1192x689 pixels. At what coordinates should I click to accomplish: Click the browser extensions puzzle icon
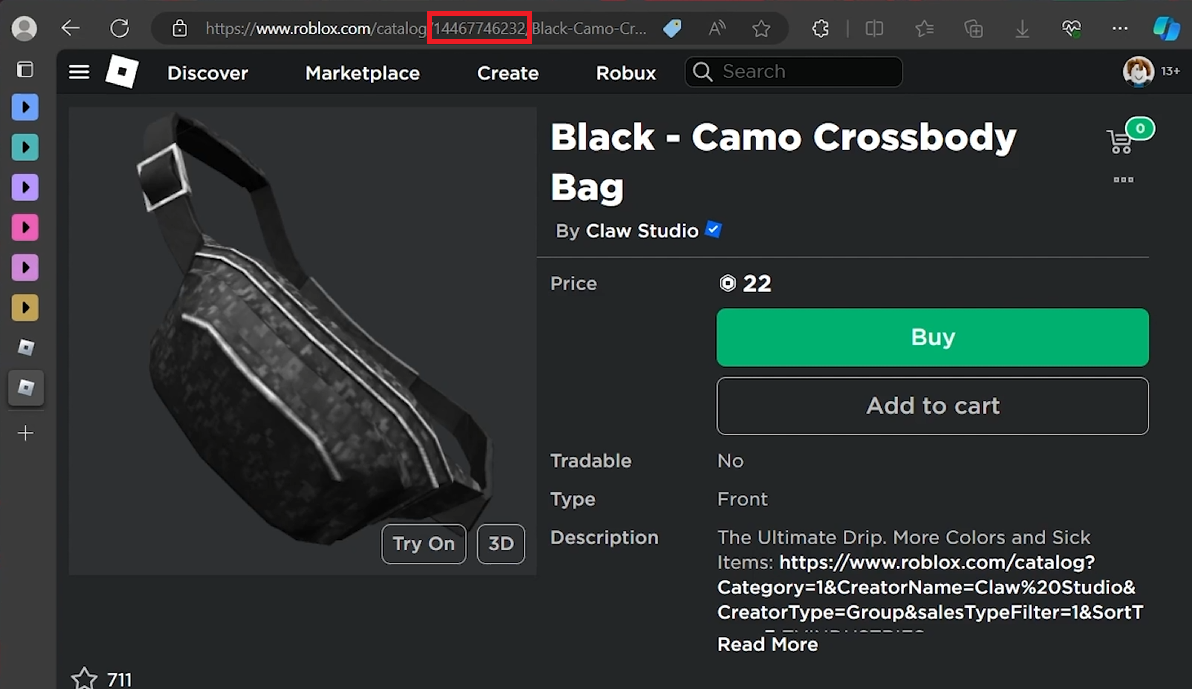[820, 28]
